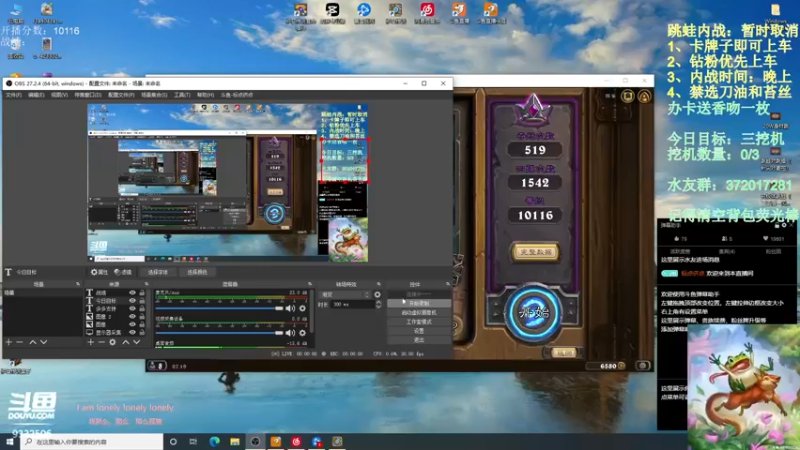Open the 视图(V) menu in OBS
This screenshot has height=450, width=800.
click(59, 95)
